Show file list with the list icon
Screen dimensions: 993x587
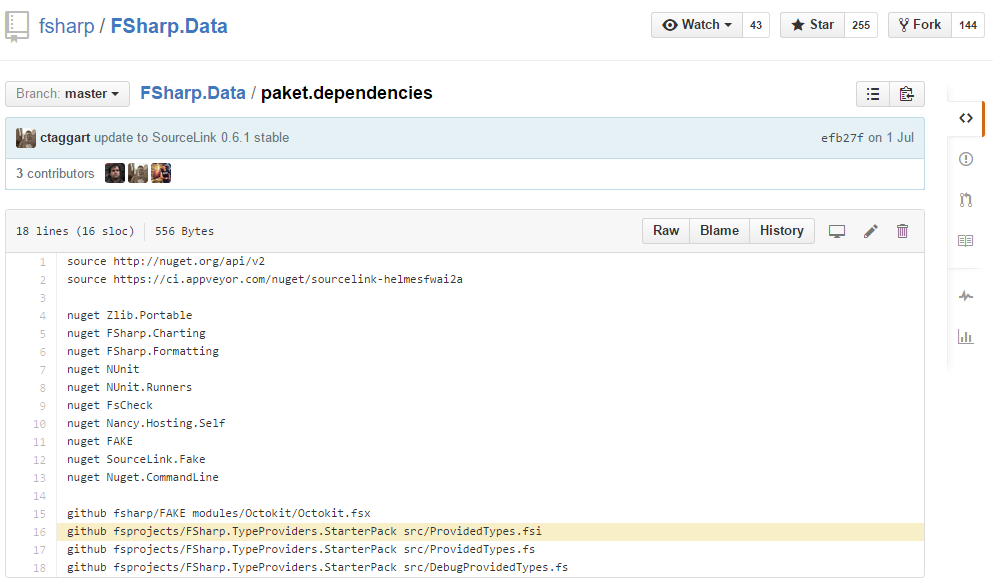(873, 94)
